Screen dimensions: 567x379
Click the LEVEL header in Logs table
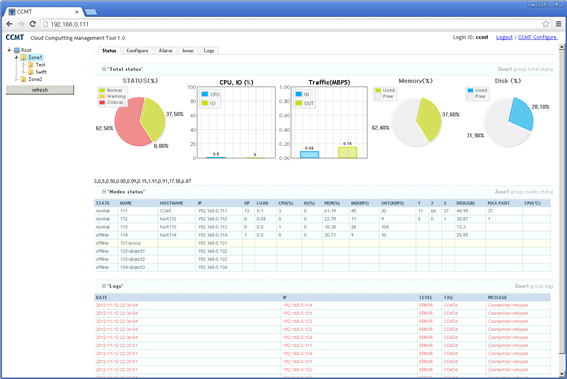[x=426, y=297]
